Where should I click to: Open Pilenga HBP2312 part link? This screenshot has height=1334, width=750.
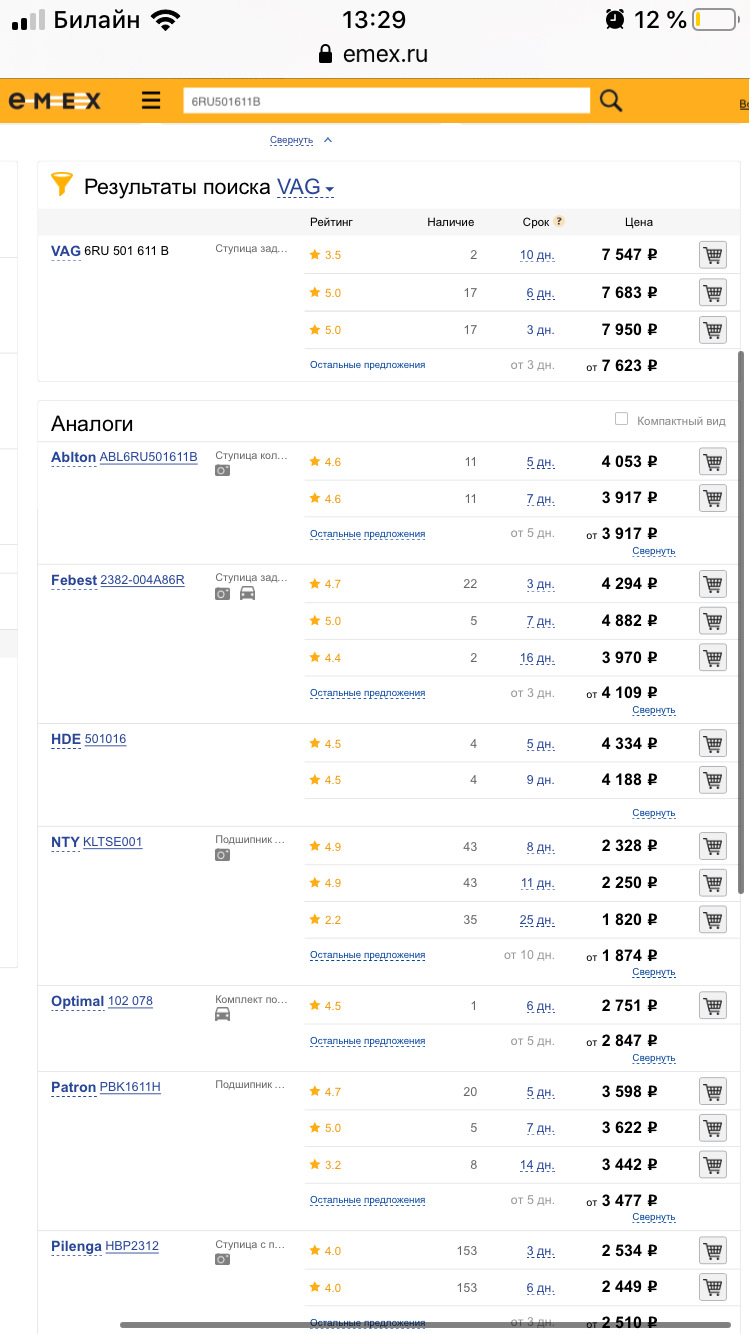pyautogui.click(x=132, y=1246)
